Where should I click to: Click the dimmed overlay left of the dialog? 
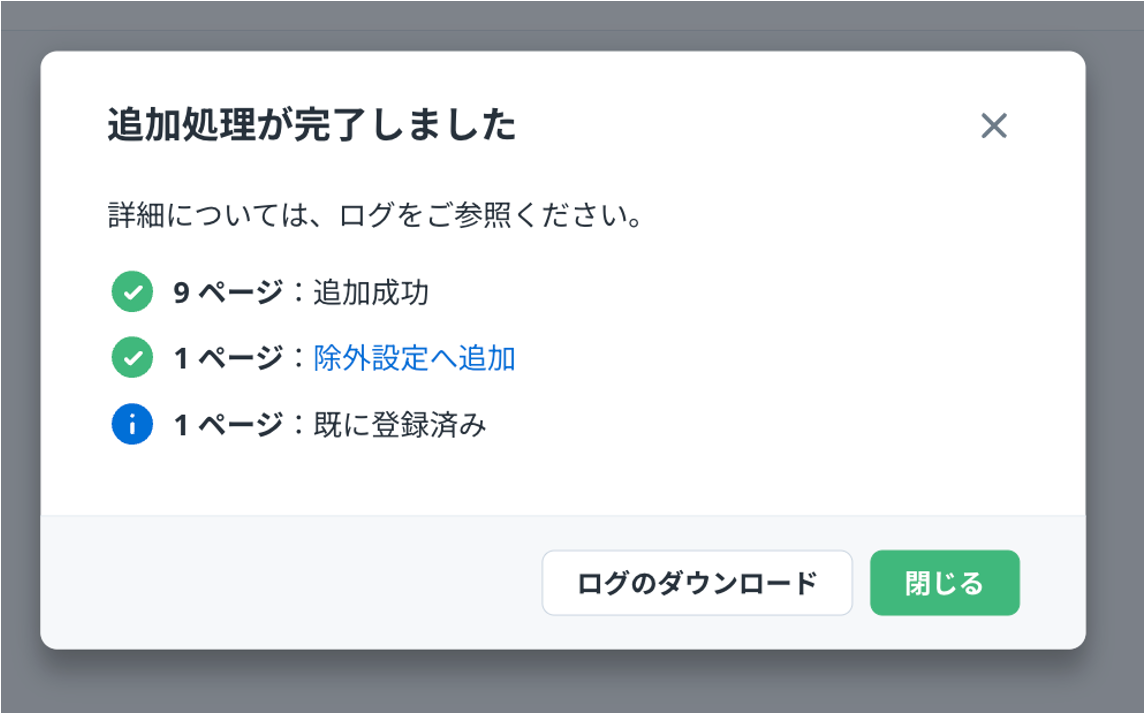[x=19, y=350]
